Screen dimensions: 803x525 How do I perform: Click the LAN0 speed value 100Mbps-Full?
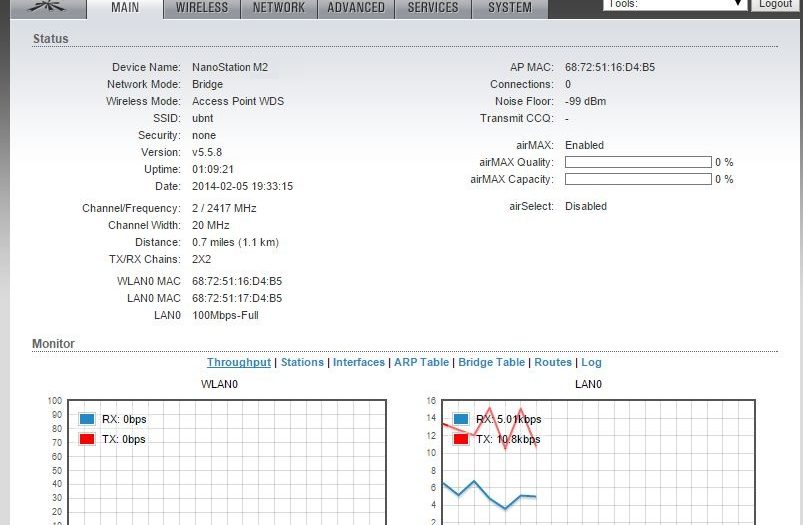225,315
